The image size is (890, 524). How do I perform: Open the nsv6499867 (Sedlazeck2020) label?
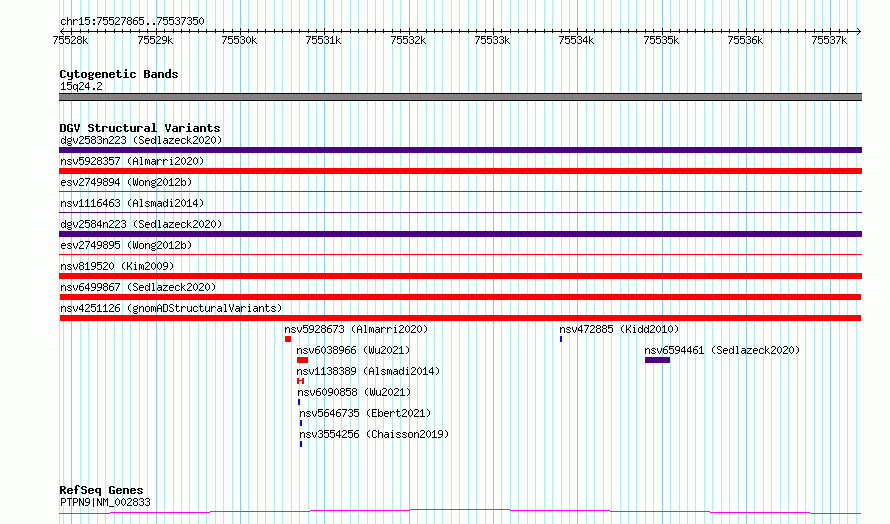point(138,287)
